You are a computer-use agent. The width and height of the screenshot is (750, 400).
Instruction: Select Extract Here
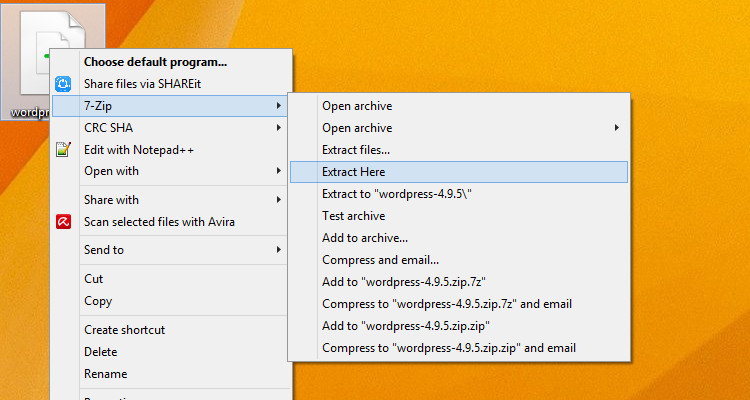(459, 172)
